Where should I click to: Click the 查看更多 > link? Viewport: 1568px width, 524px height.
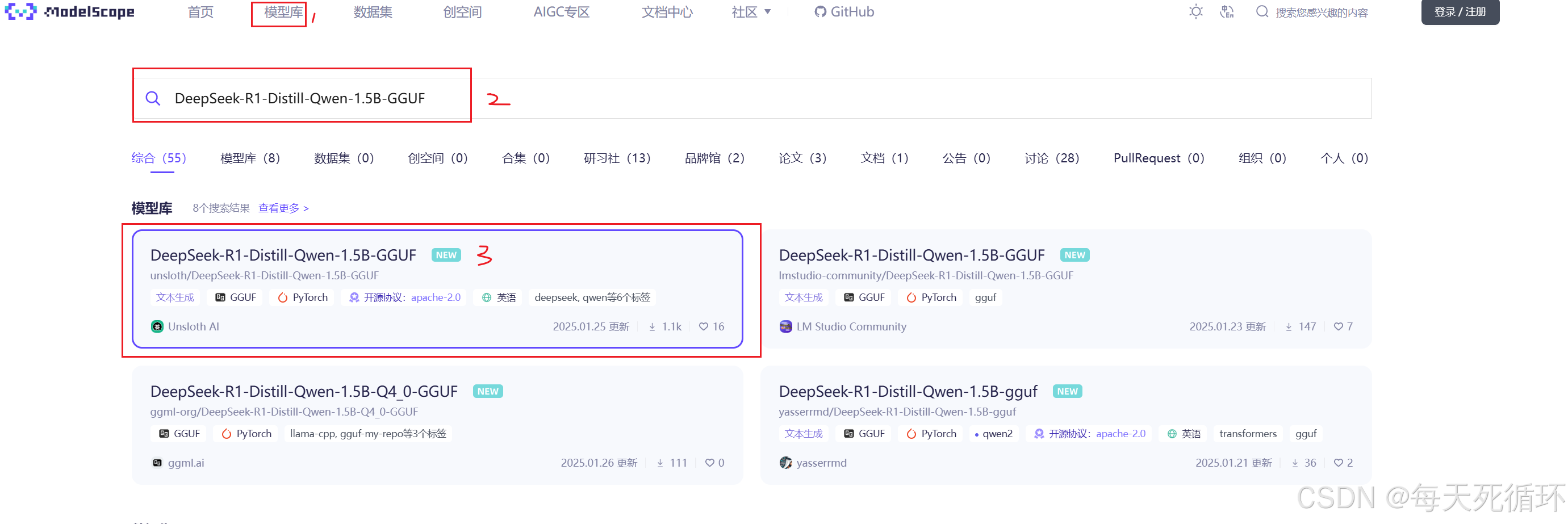point(283,208)
